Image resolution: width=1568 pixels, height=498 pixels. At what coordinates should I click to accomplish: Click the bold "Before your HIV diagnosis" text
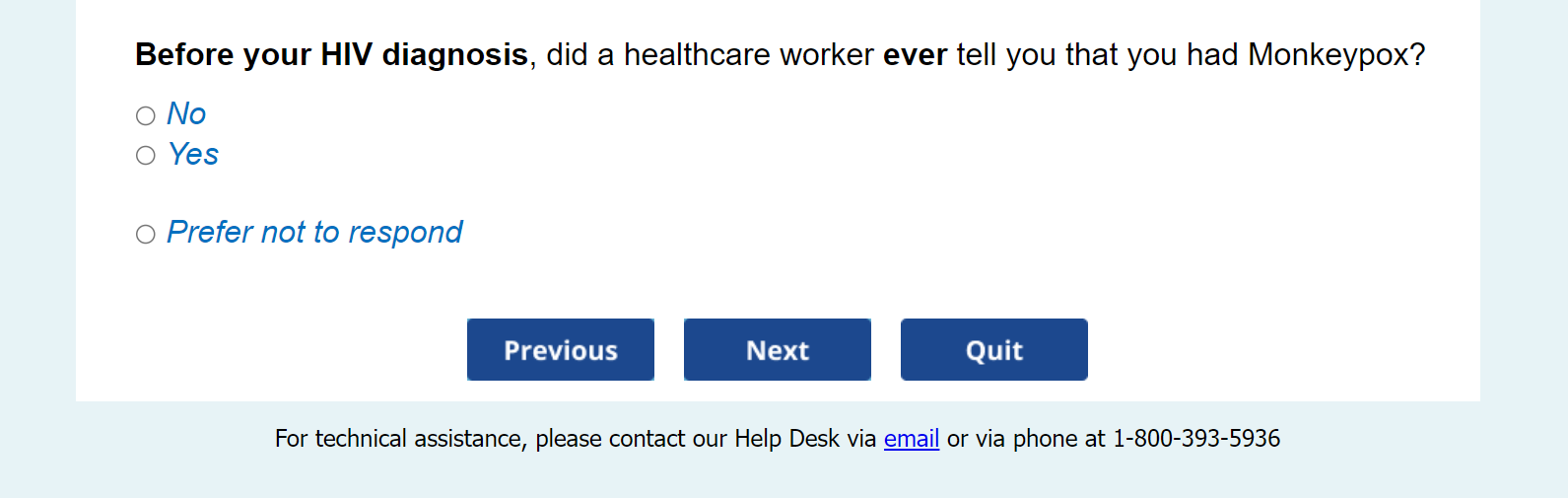tap(331, 55)
